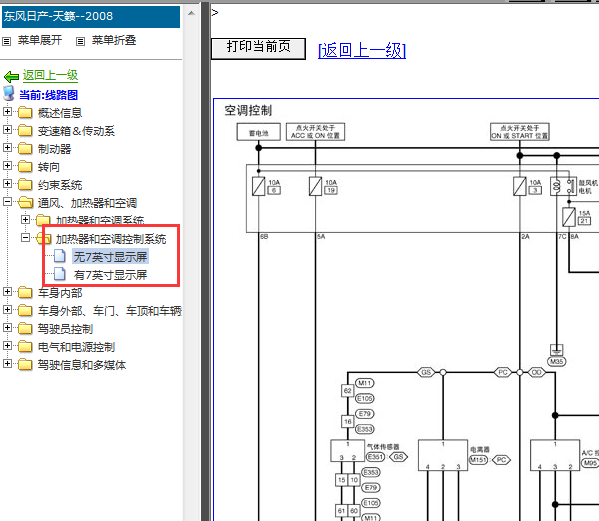Click the 东风日产-天籁--2008 header
Screen dimensions: 599x521
(x=91, y=16)
